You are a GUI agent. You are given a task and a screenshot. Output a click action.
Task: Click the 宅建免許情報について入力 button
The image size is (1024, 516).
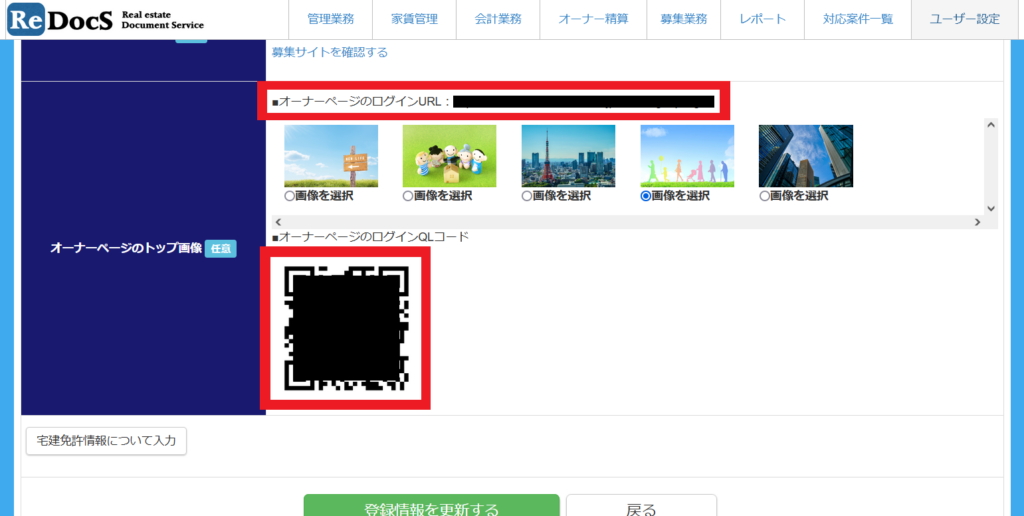106,441
